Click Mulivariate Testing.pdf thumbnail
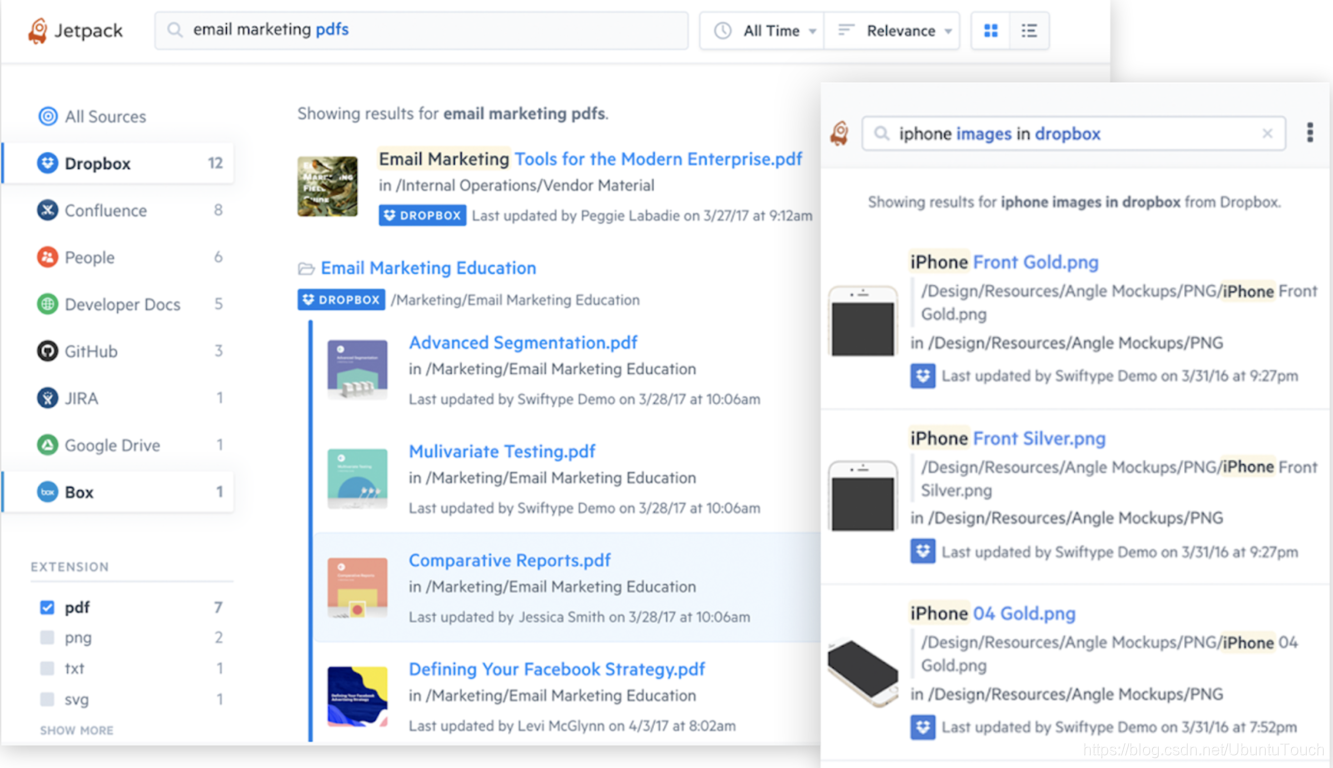Viewport: 1333px width, 768px height. (x=357, y=479)
